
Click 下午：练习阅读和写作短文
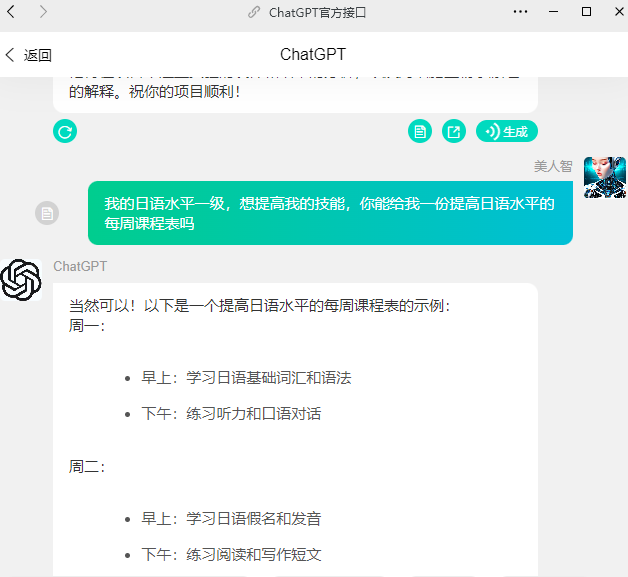(231, 555)
